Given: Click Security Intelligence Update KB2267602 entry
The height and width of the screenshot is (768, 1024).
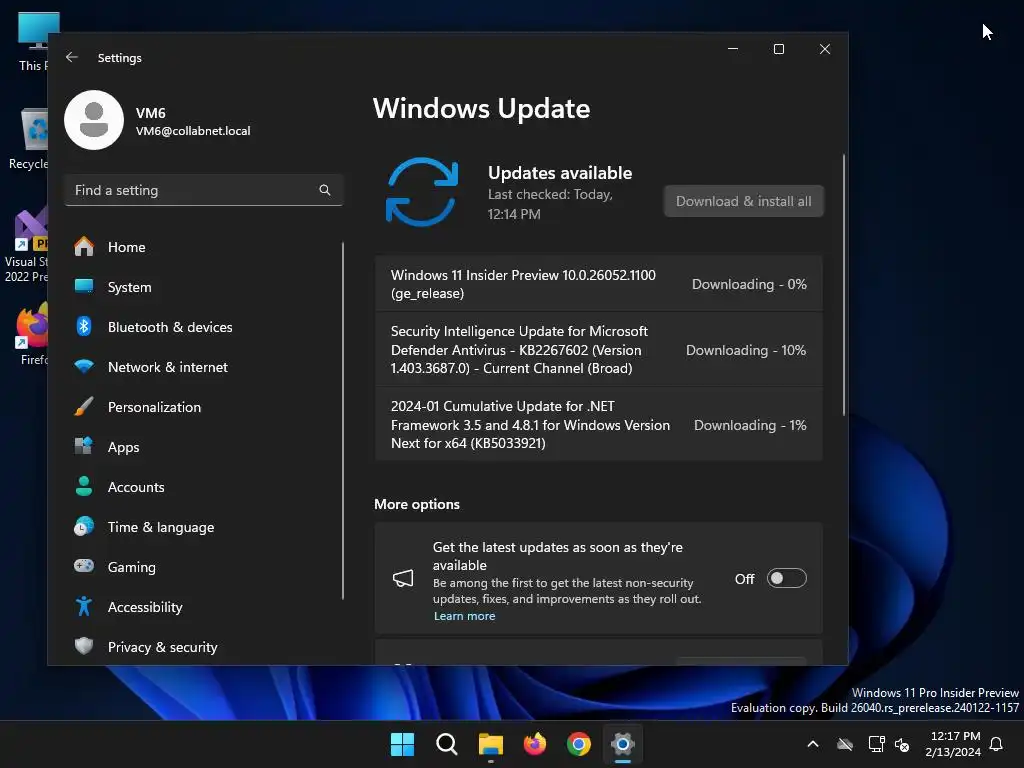Looking at the screenshot, I should (599, 349).
